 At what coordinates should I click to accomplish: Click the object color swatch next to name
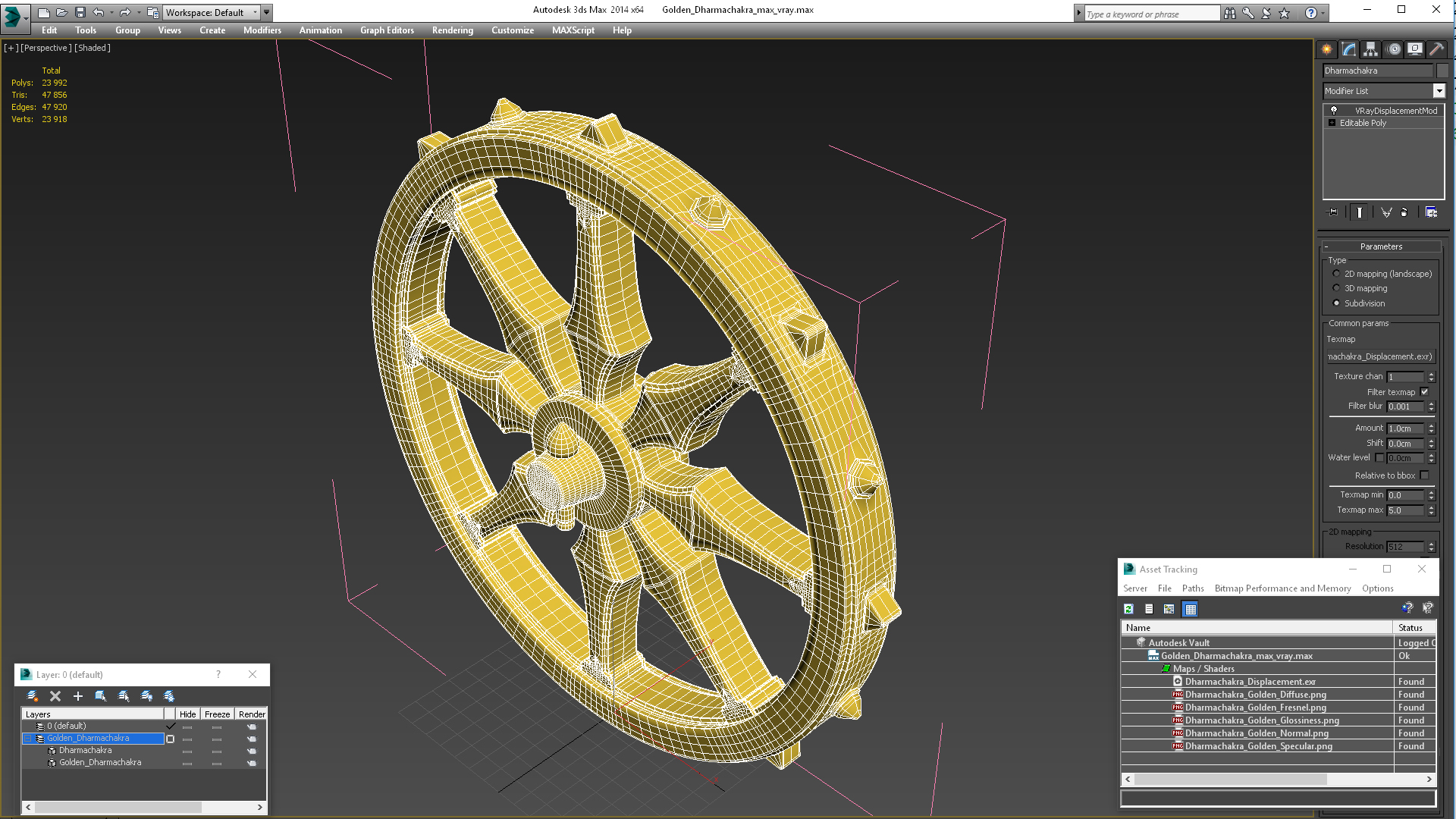click(1442, 71)
